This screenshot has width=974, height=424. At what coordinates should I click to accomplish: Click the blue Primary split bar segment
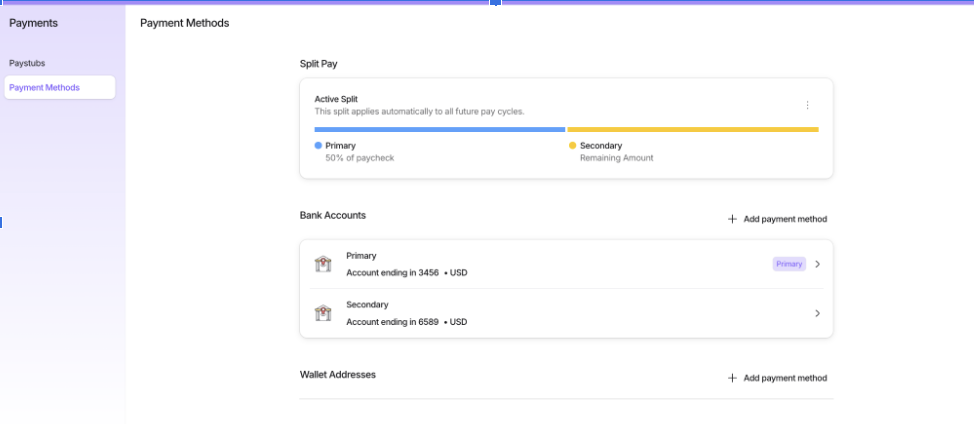coord(440,129)
